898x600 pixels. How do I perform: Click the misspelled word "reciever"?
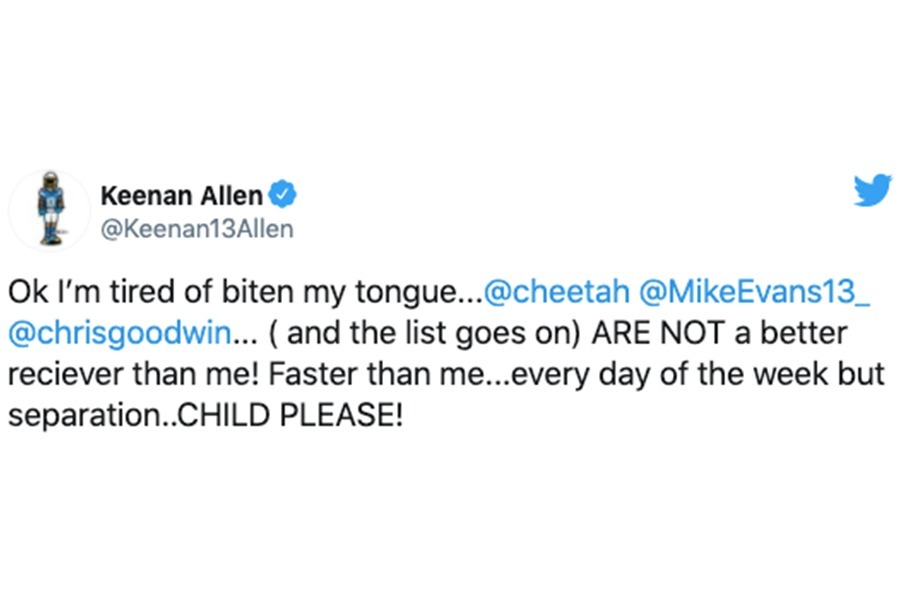coord(66,374)
